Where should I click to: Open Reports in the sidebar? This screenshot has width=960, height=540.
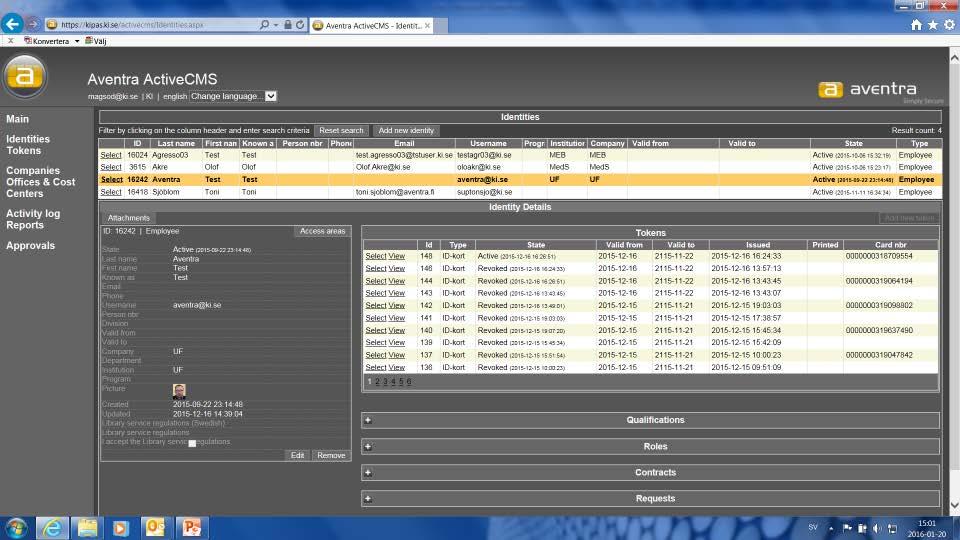pyautogui.click(x=24, y=225)
